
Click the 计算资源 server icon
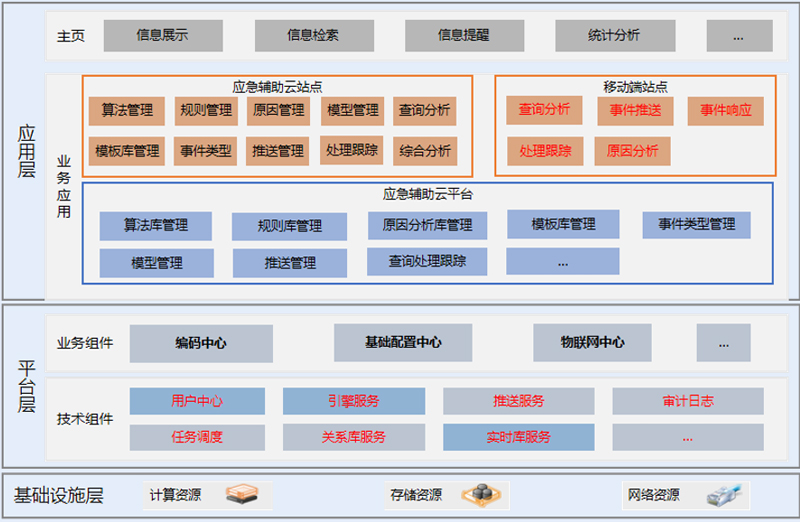[242, 494]
